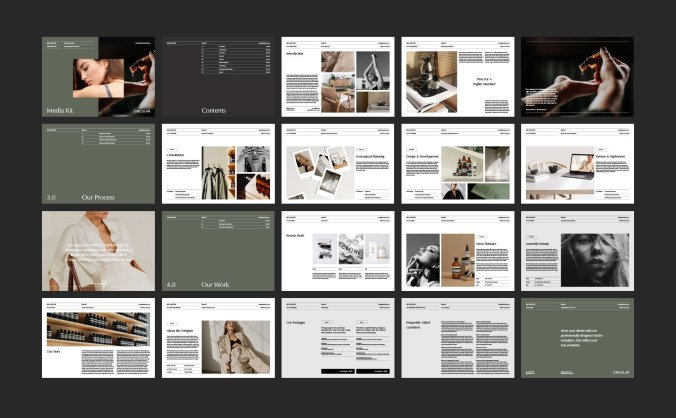Open the Our Story shelf page
Screen dimensions: 676x418
click(x=98, y=337)
